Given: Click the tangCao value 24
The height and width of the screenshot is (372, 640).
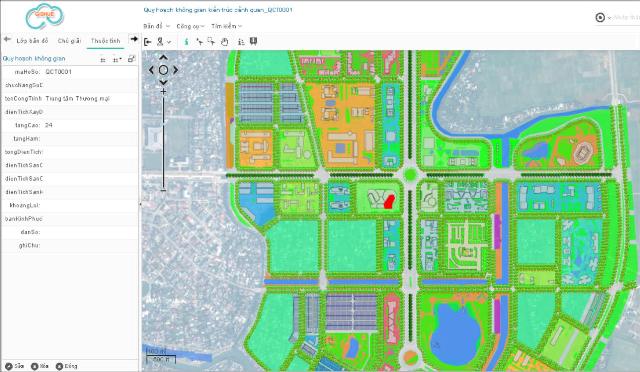Looking at the screenshot, I should [49, 125].
